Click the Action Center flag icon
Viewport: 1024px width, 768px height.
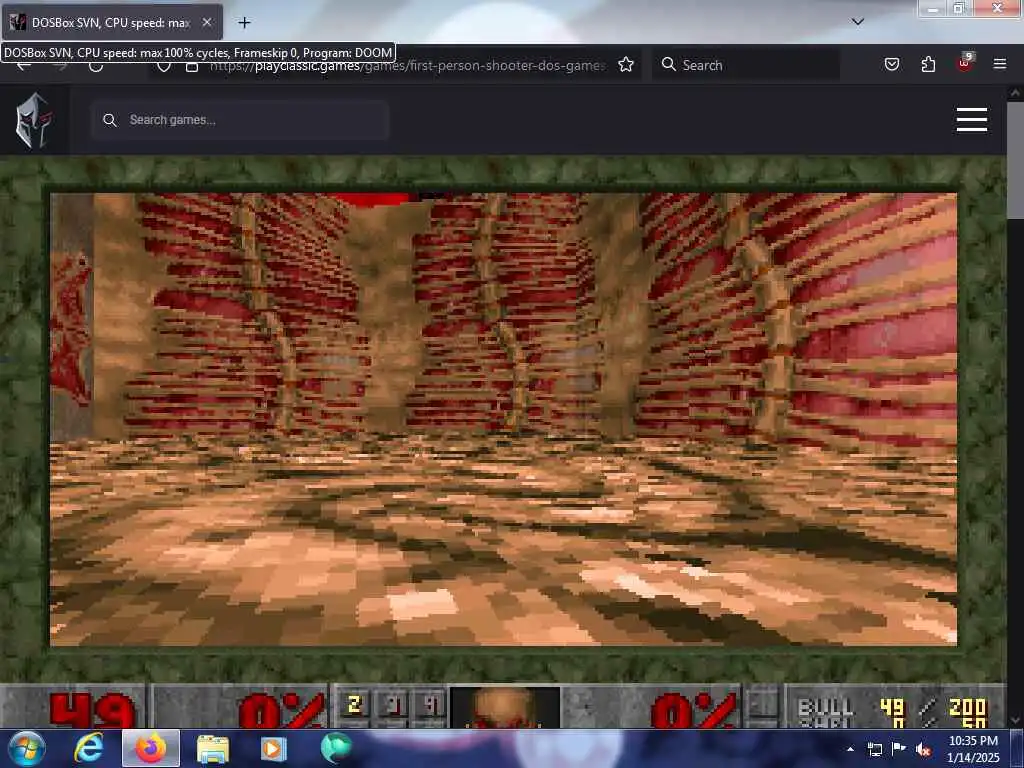click(899, 748)
